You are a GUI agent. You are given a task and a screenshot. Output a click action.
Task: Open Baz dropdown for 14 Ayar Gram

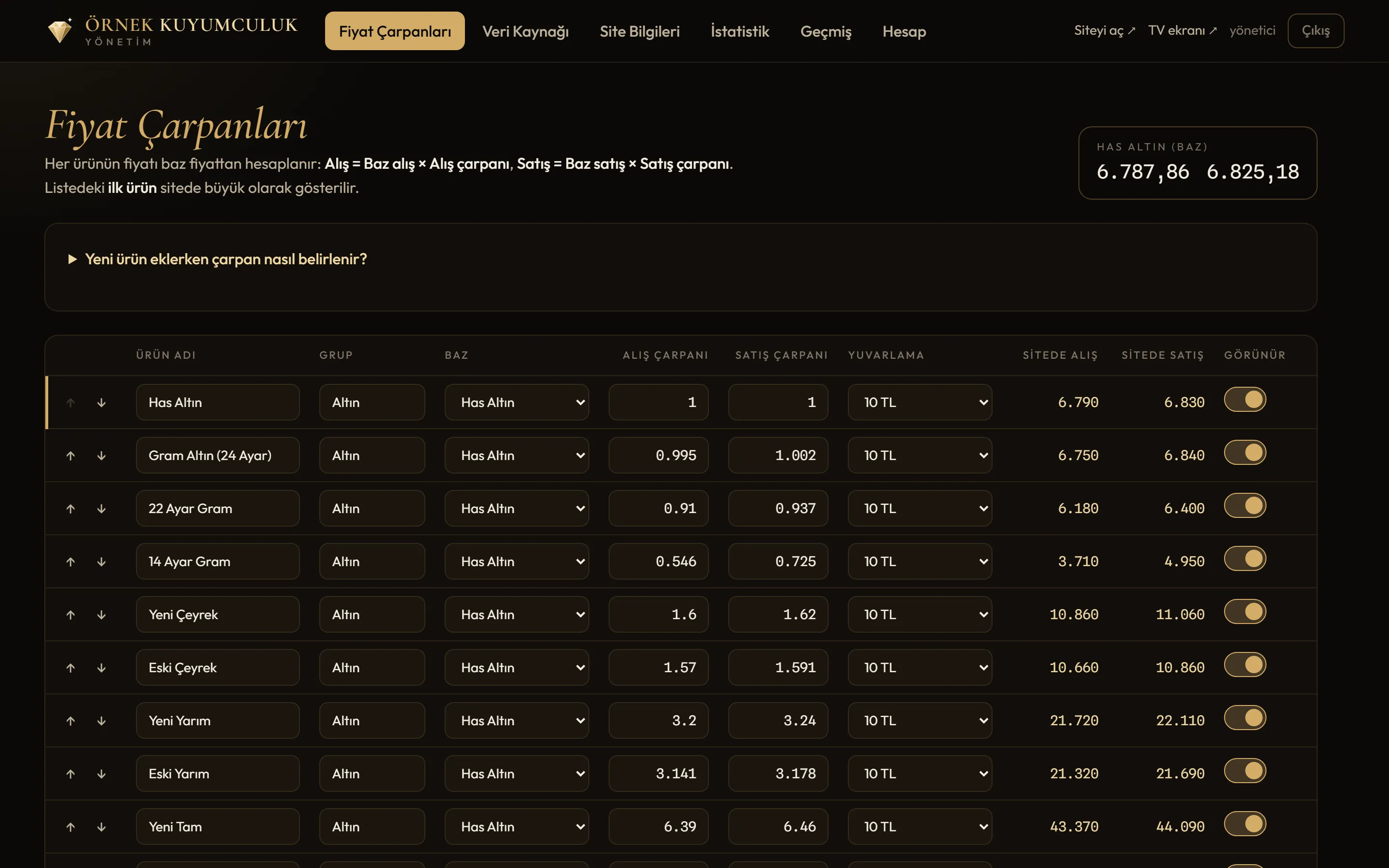pyautogui.click(x=517, y=562)
